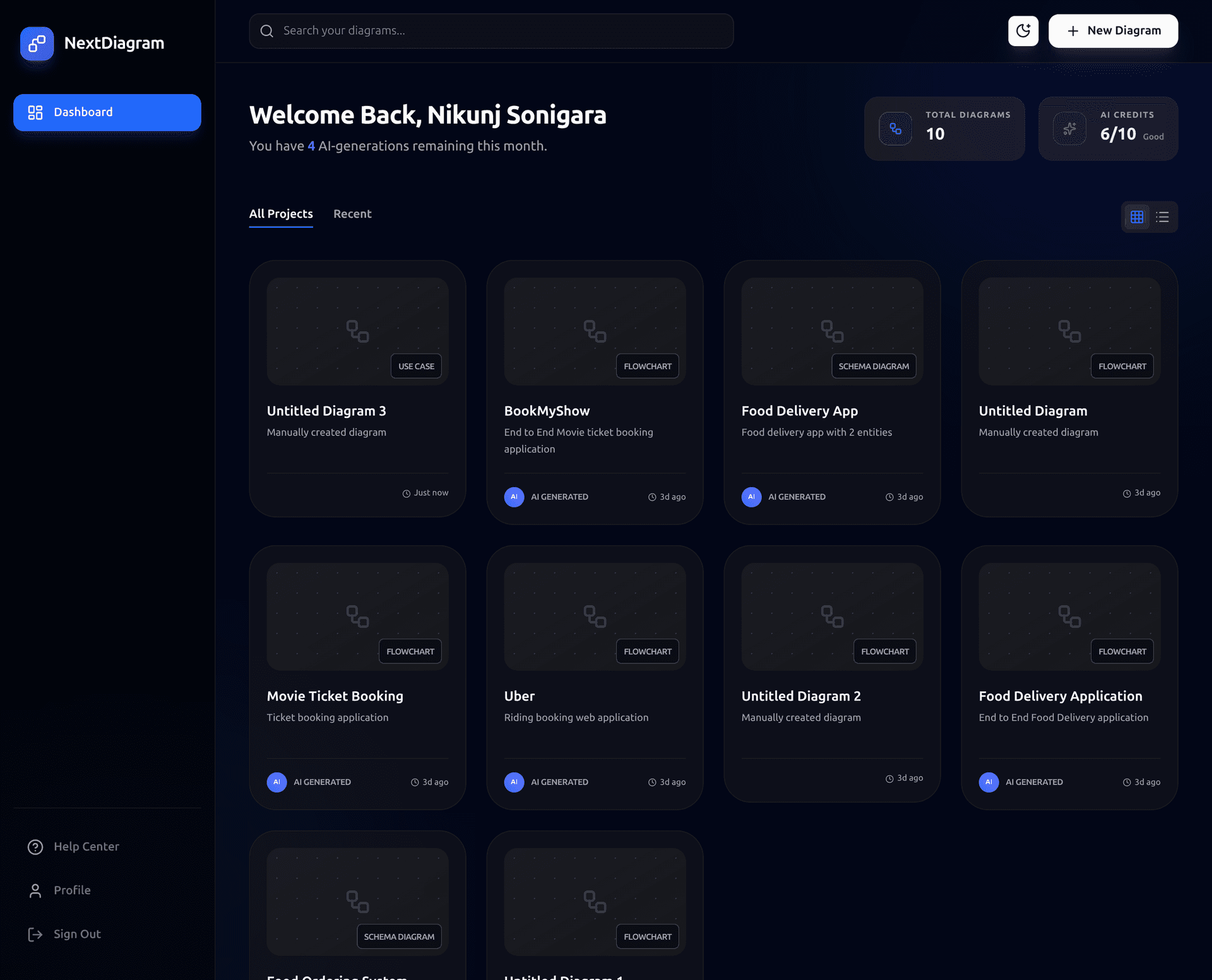Viewport: 1212px width, 980px height.
Task: Click the NextDiagram logo icon
Action: coord(37,44)
